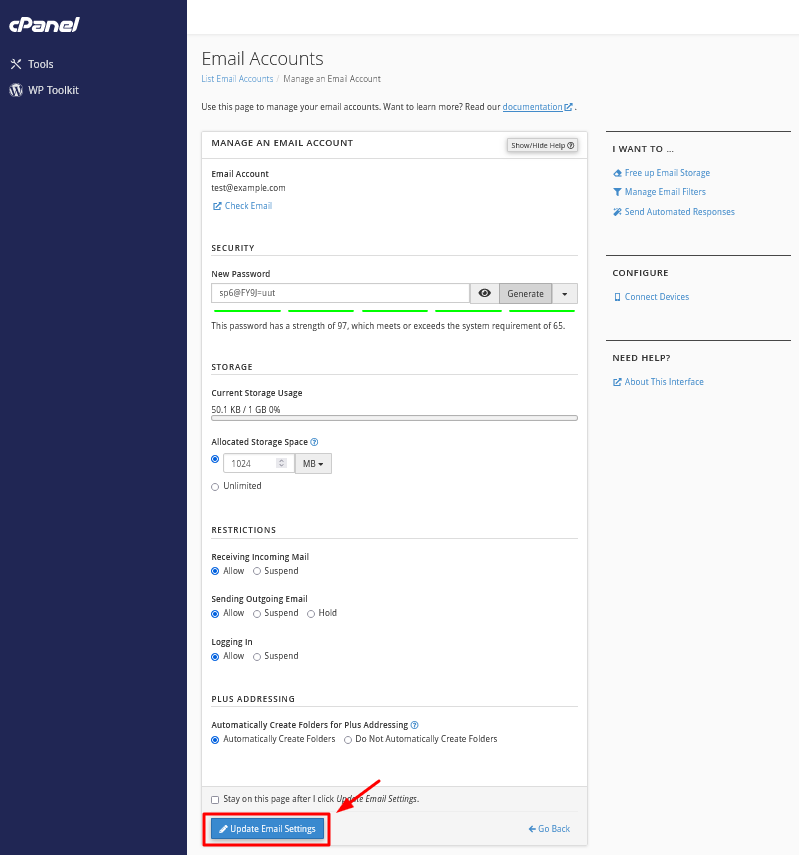
Task: Click the cPanel logo
Action: tap(44, 25)
